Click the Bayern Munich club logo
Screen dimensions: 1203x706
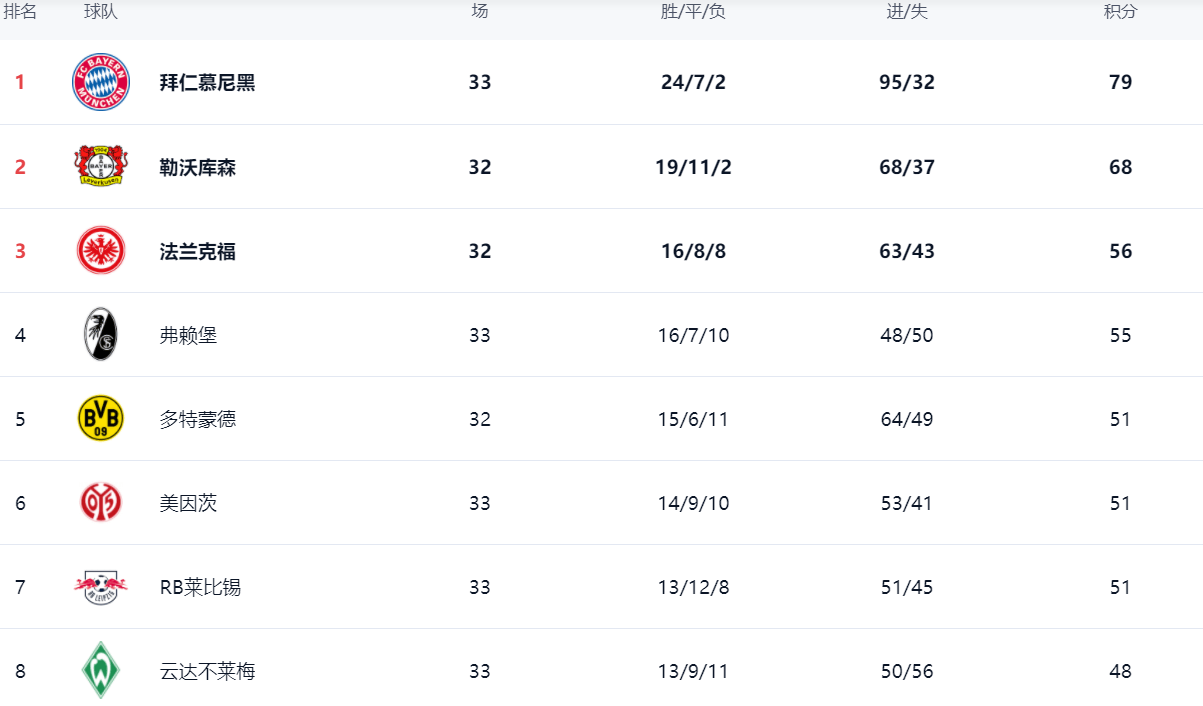pyautogui.click(x=101, y=82)
